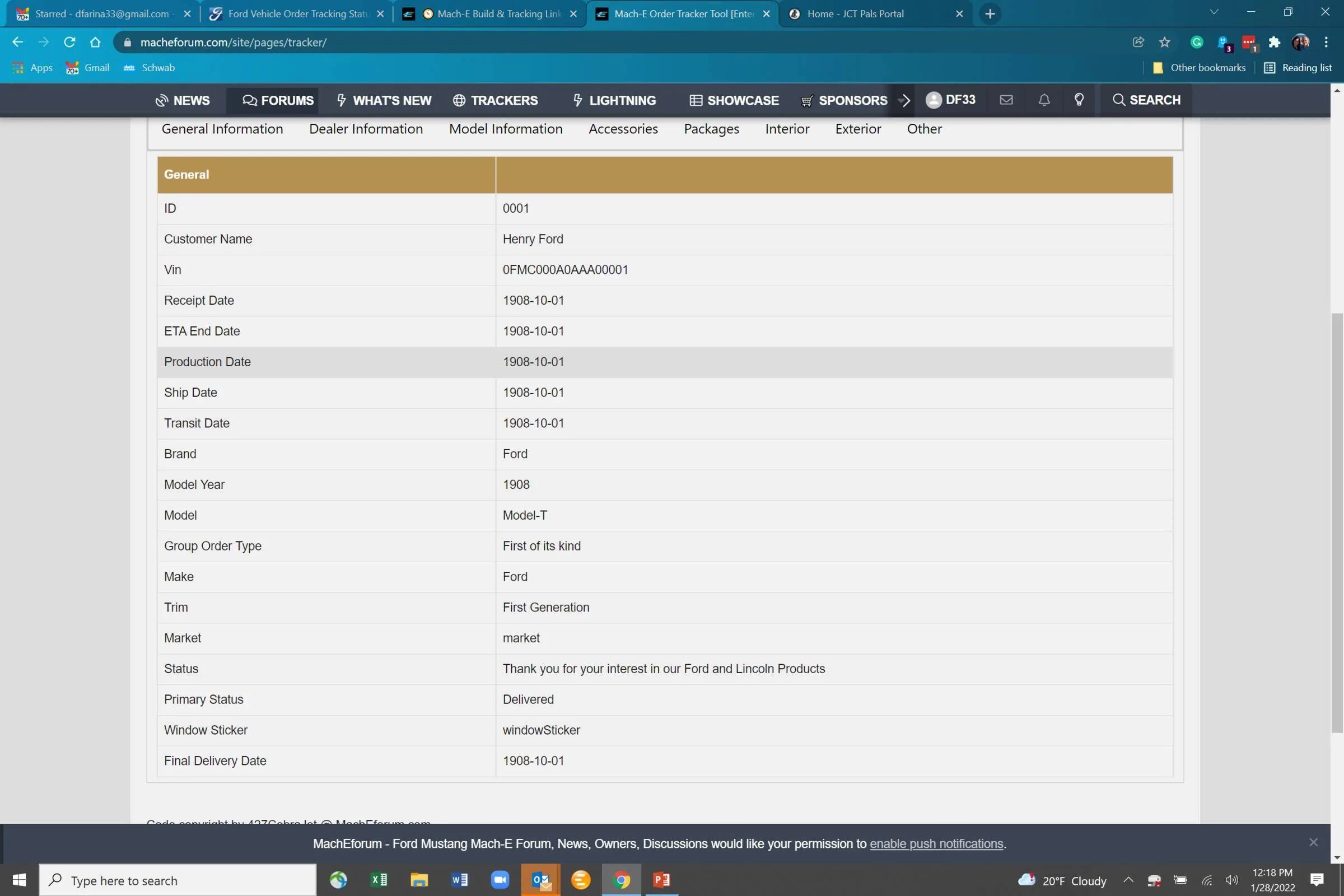The height and width of the screenshot is (896, 1344).
Task: Switch to Other tab
Action: pos(925,129)
